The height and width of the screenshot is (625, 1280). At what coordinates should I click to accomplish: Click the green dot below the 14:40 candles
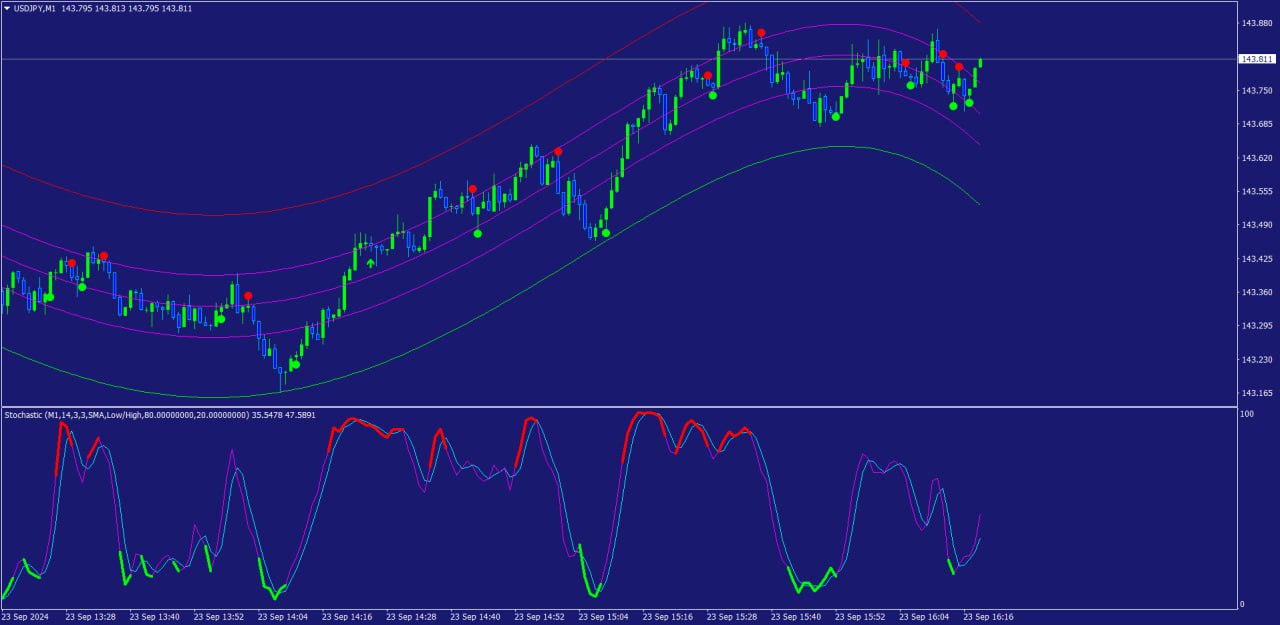click(478, 233)
